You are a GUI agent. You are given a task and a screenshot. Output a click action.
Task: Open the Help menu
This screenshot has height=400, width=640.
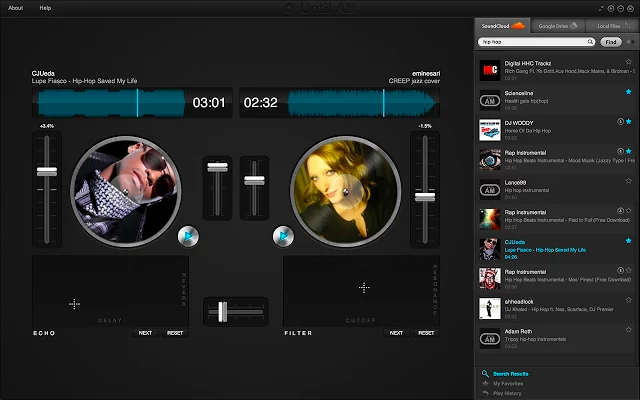point(45,7)
